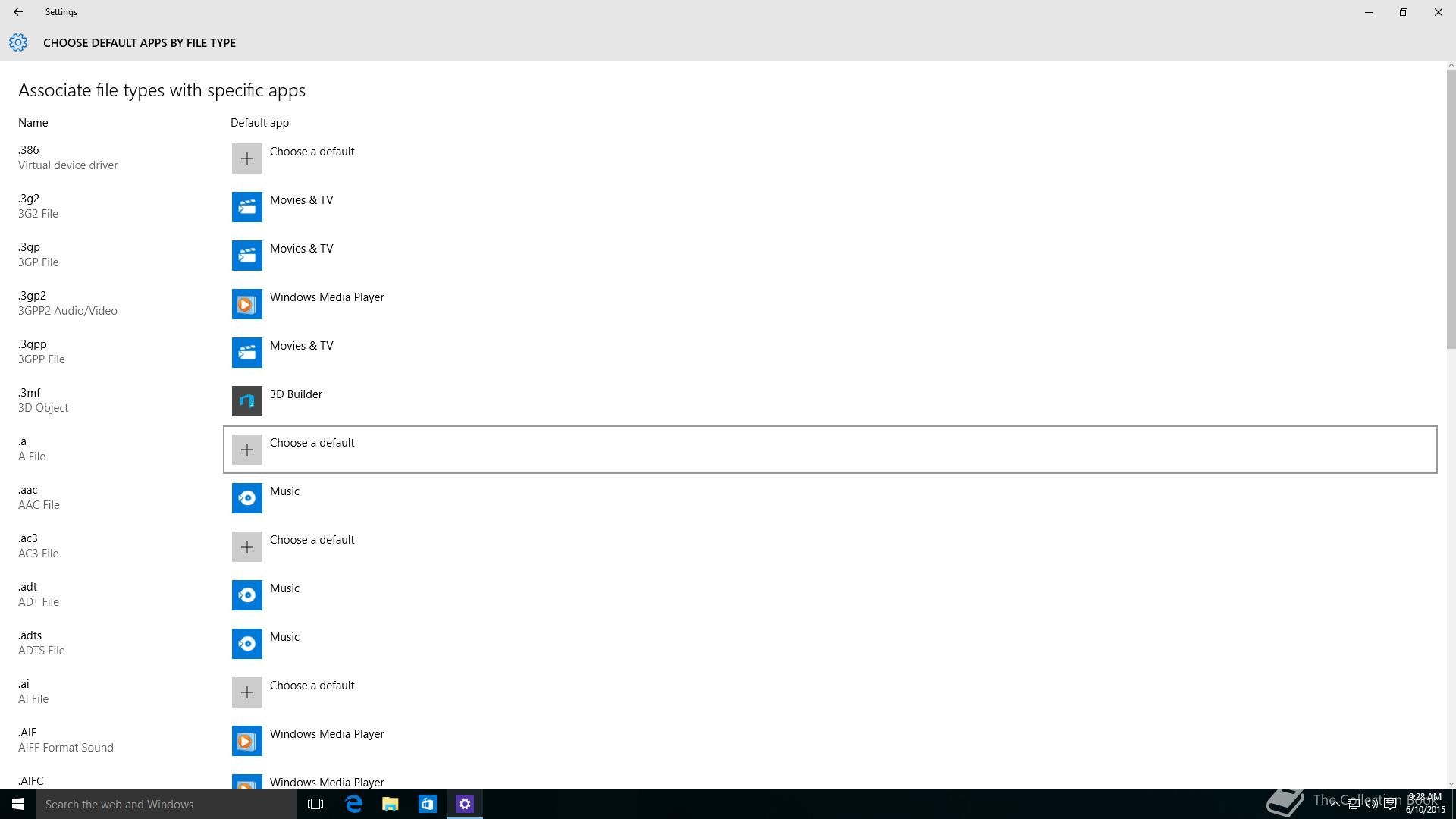Click the clock showing 6/10/2015

point(1425,804)
